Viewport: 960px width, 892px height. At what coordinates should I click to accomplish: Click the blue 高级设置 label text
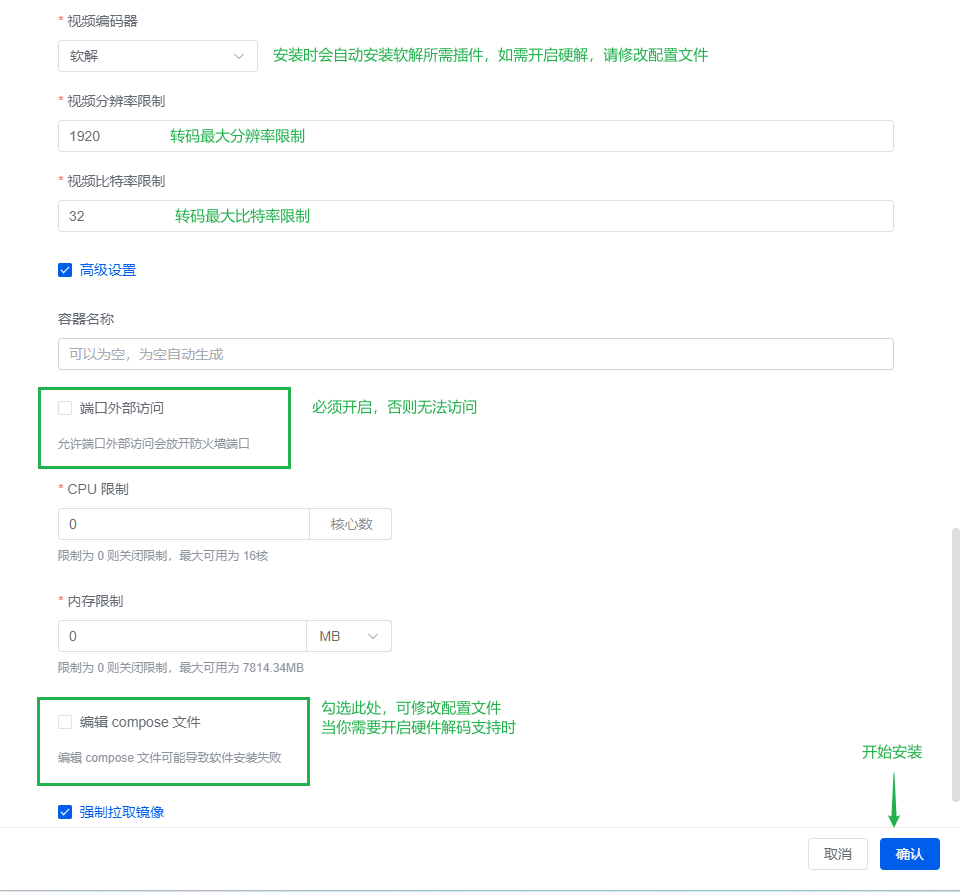pyautogui.click(x=108, y=270)
